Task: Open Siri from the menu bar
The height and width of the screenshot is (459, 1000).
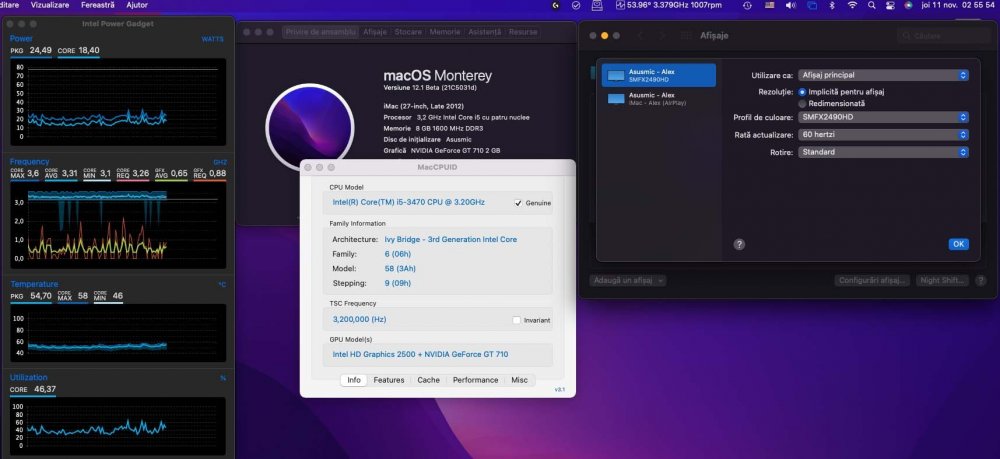Action: point(908,5)
